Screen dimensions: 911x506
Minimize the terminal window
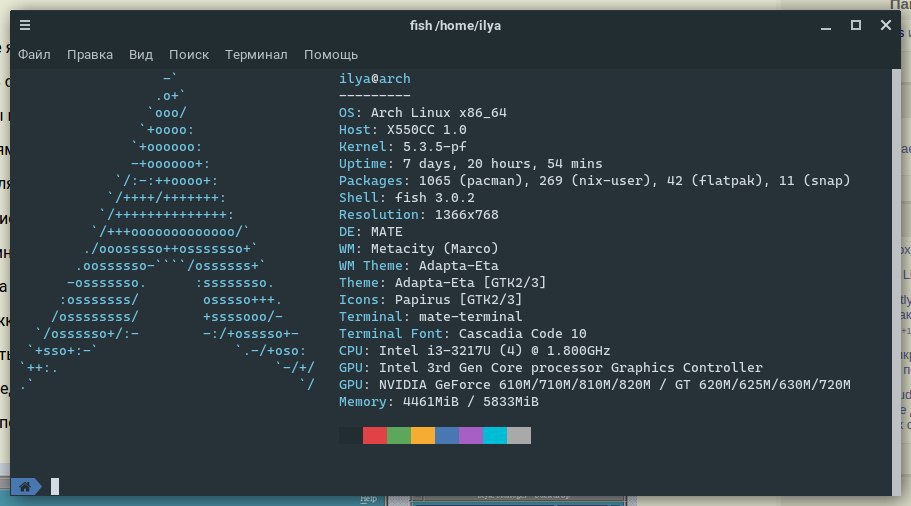point(826,26)
